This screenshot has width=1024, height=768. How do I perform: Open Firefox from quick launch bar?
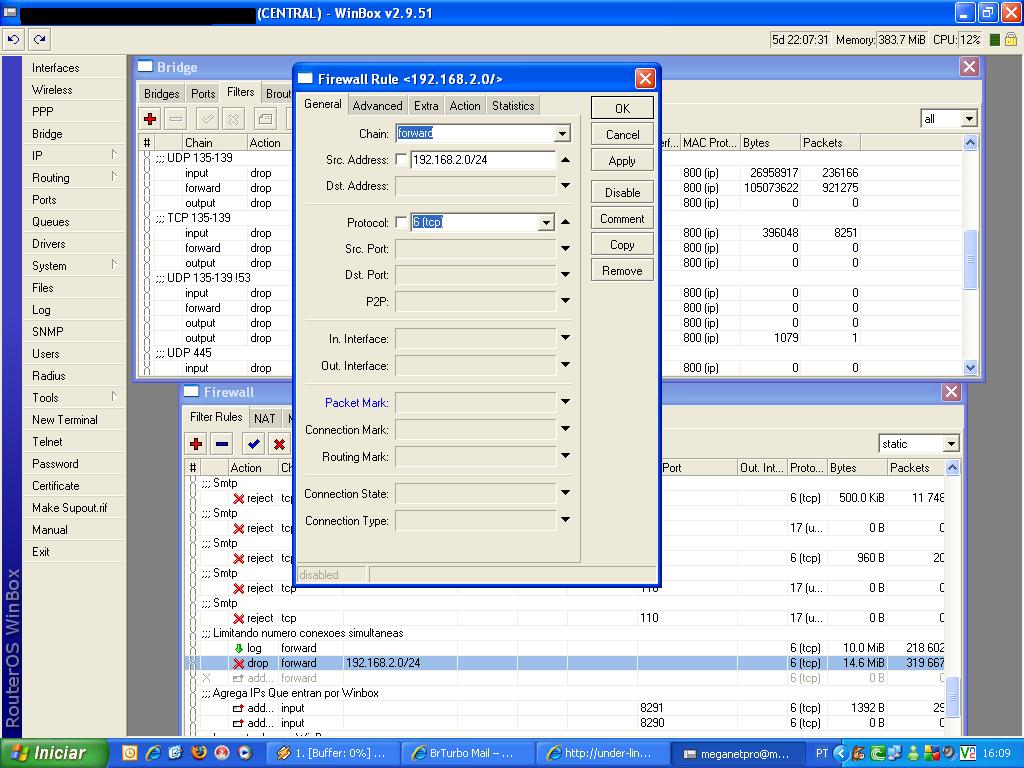(x=198, y=753)
